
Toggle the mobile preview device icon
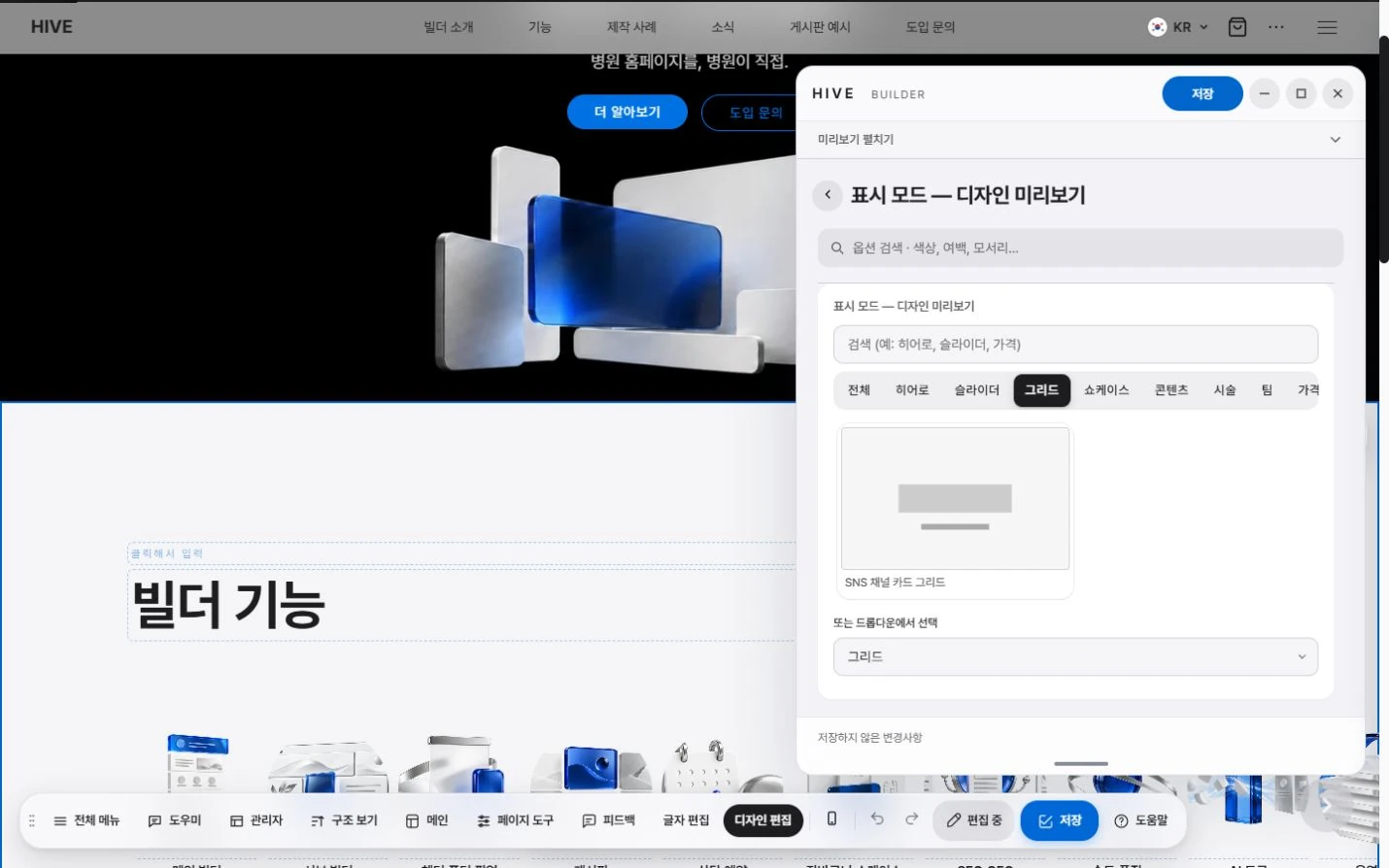click(x=831, y=819)
